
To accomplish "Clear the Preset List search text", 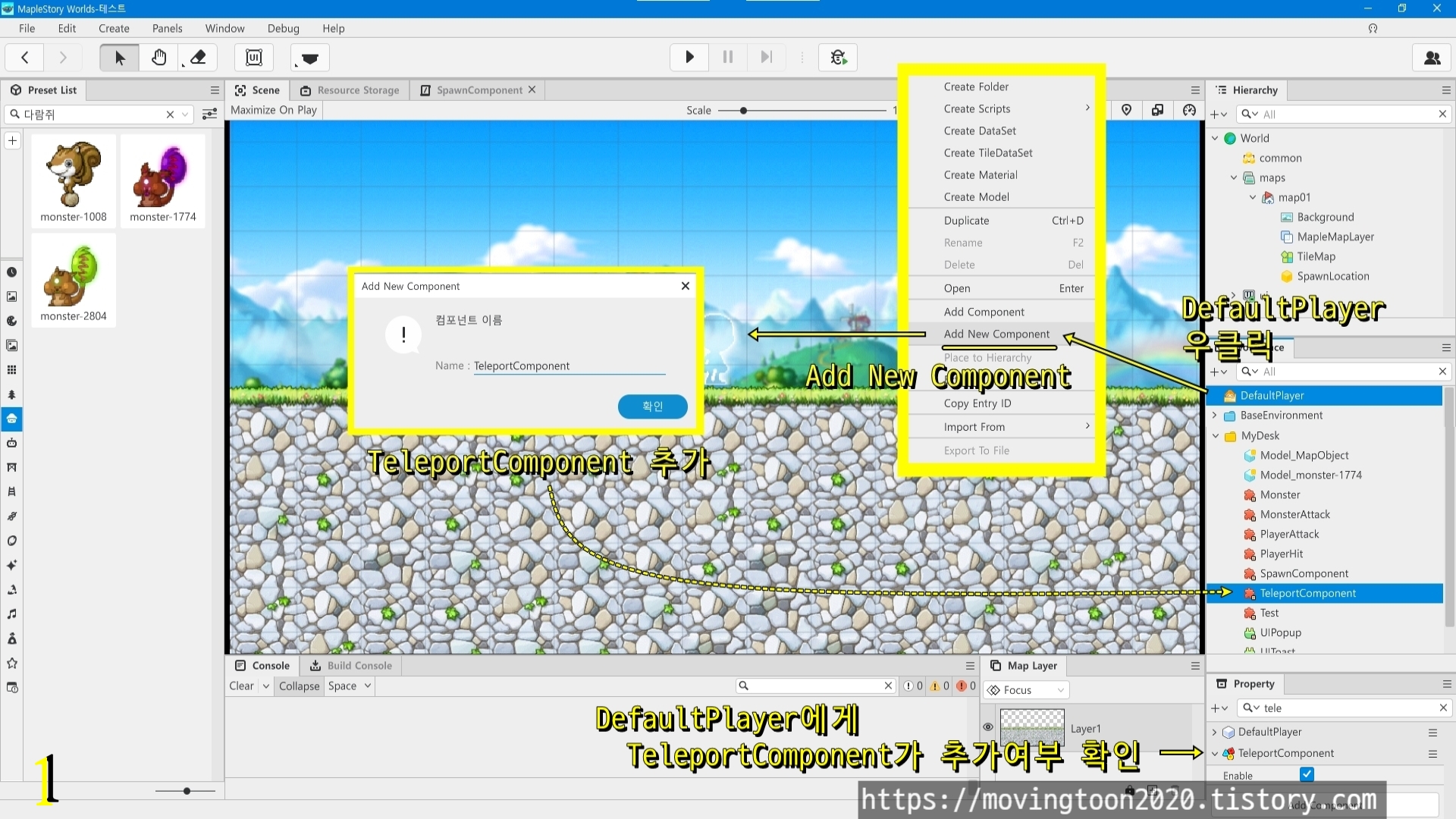I will 170,114.
